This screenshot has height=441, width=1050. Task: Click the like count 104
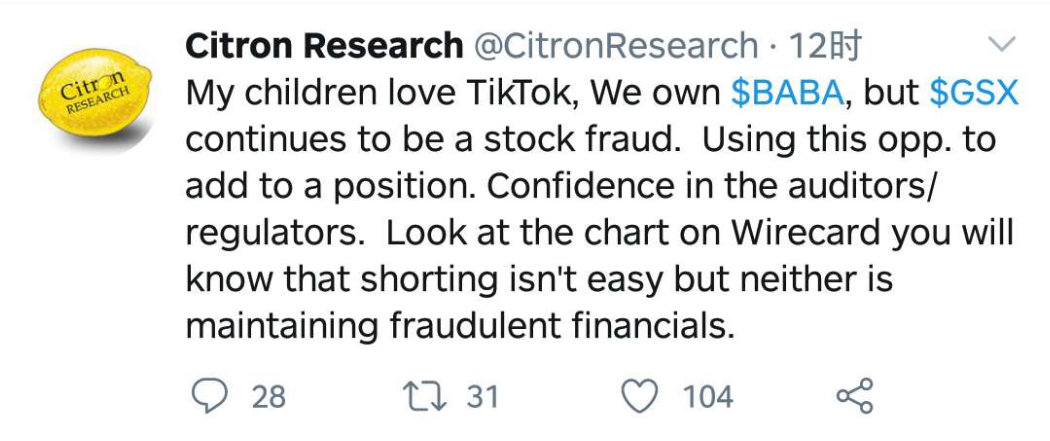click(x=708, y=397)
